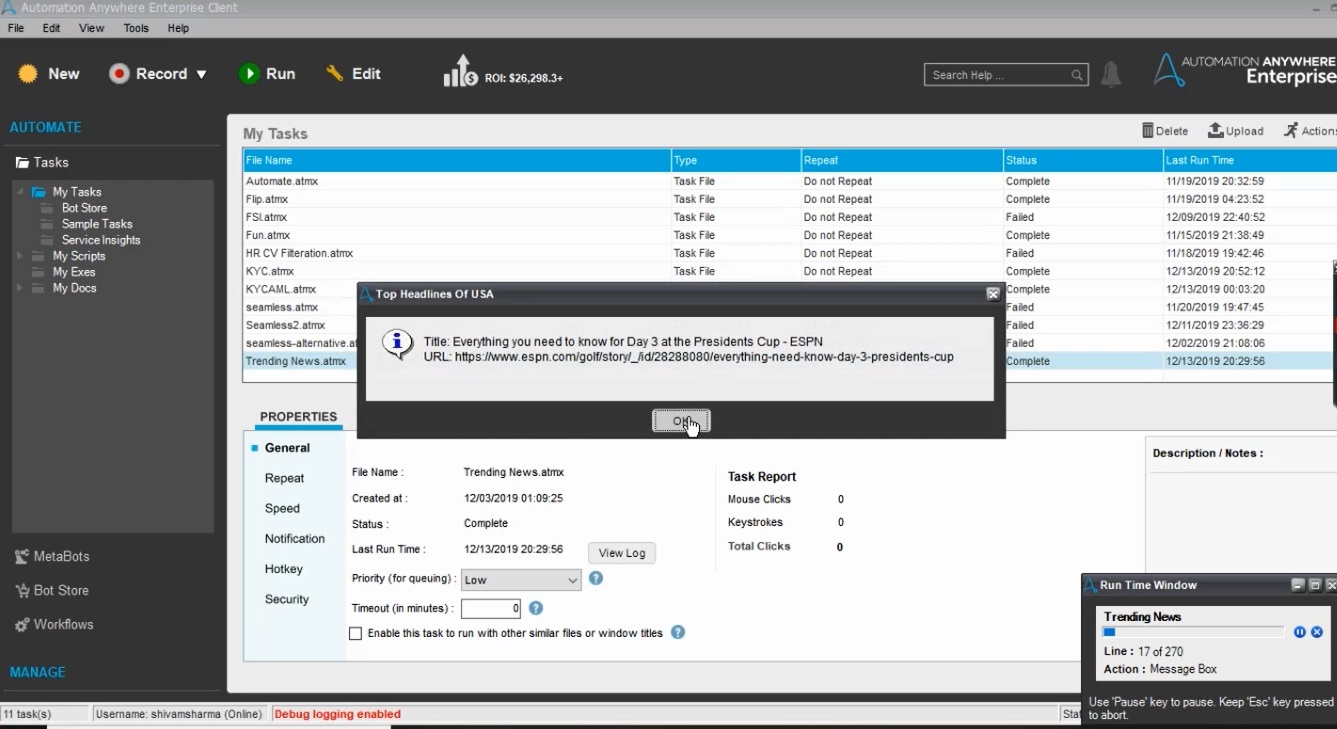
Task: Click the Timeout in minutes field
Action: tap(490, 608)
